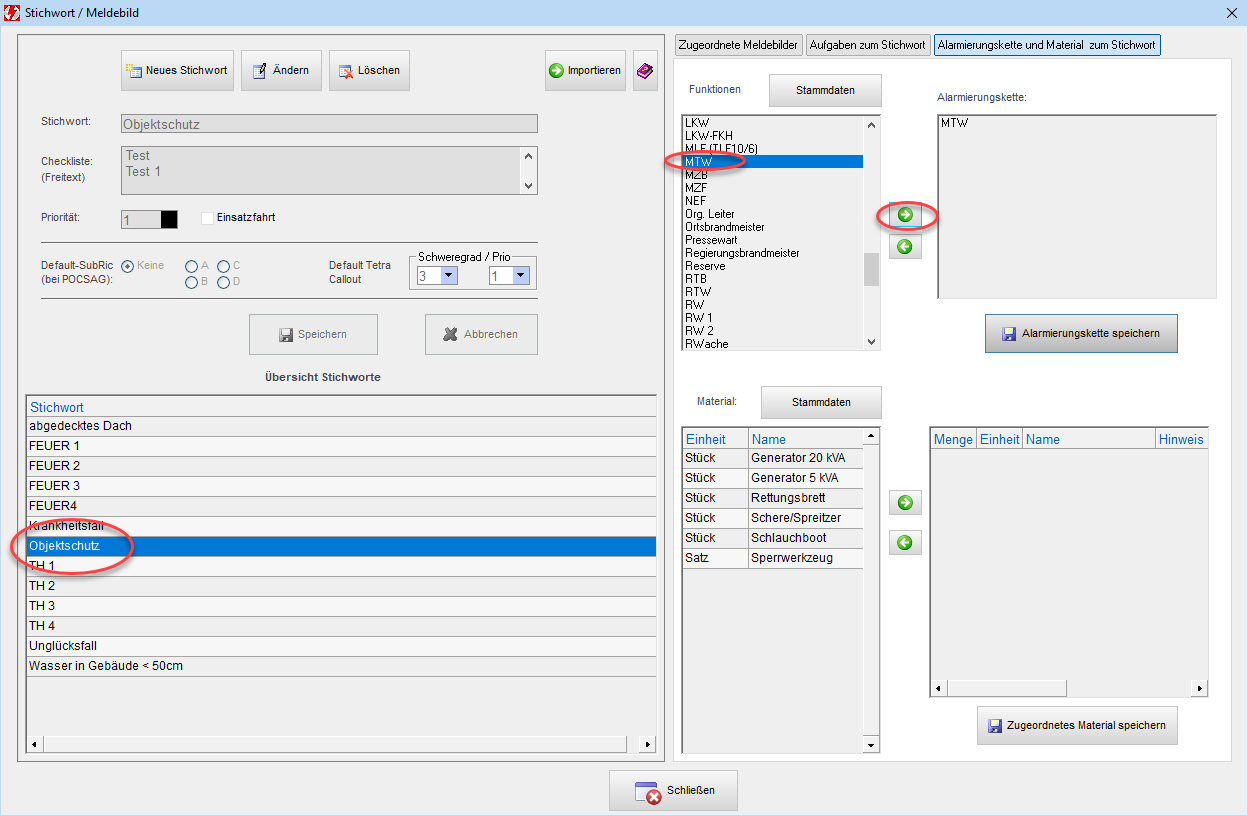Select the Keine SubRic radio button
The image size is (1248, 816).
(128, 266)
